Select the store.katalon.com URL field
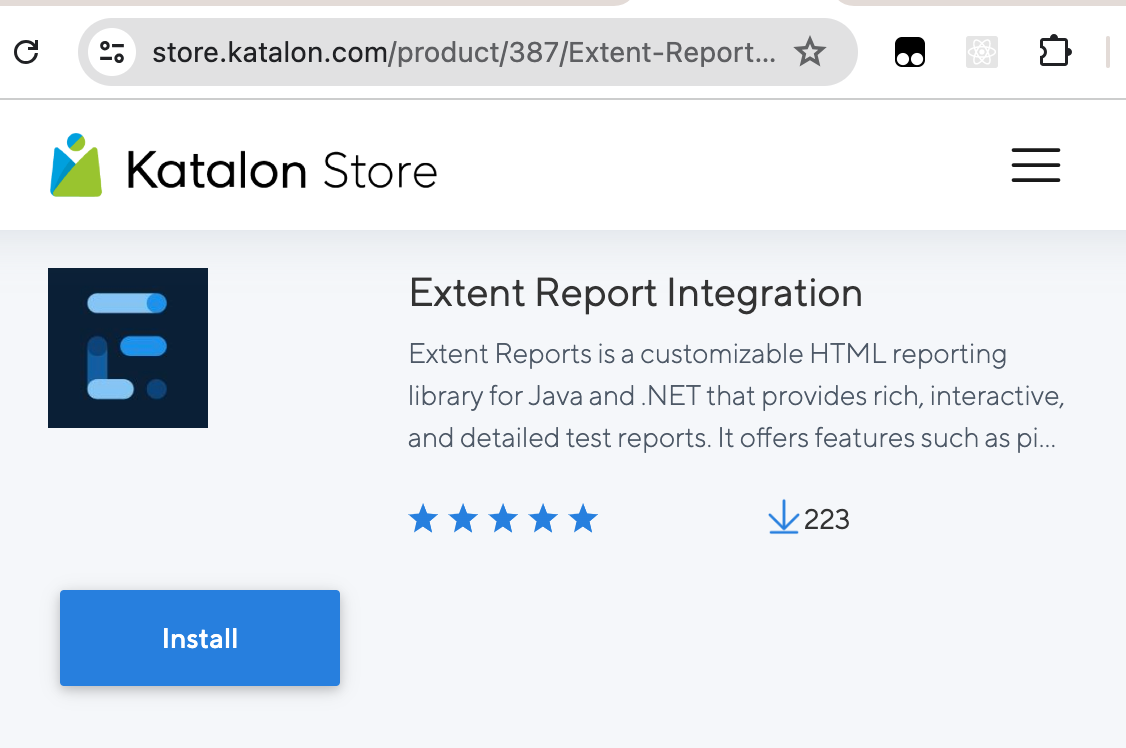Viewport: 1126px width, 748px height. [463, 52]
